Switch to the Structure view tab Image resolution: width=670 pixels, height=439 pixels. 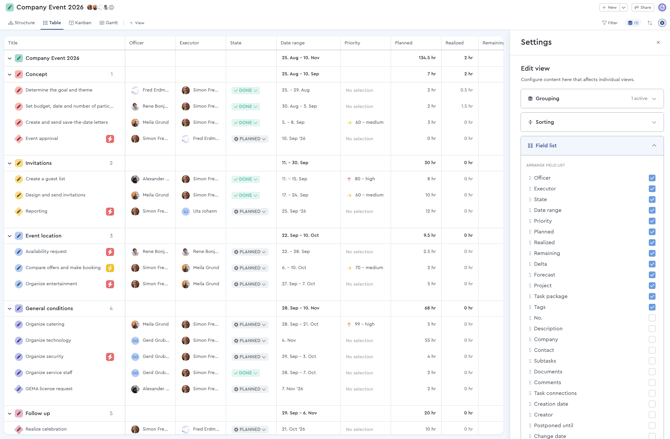pyautogui.click(x=21, y=23)
